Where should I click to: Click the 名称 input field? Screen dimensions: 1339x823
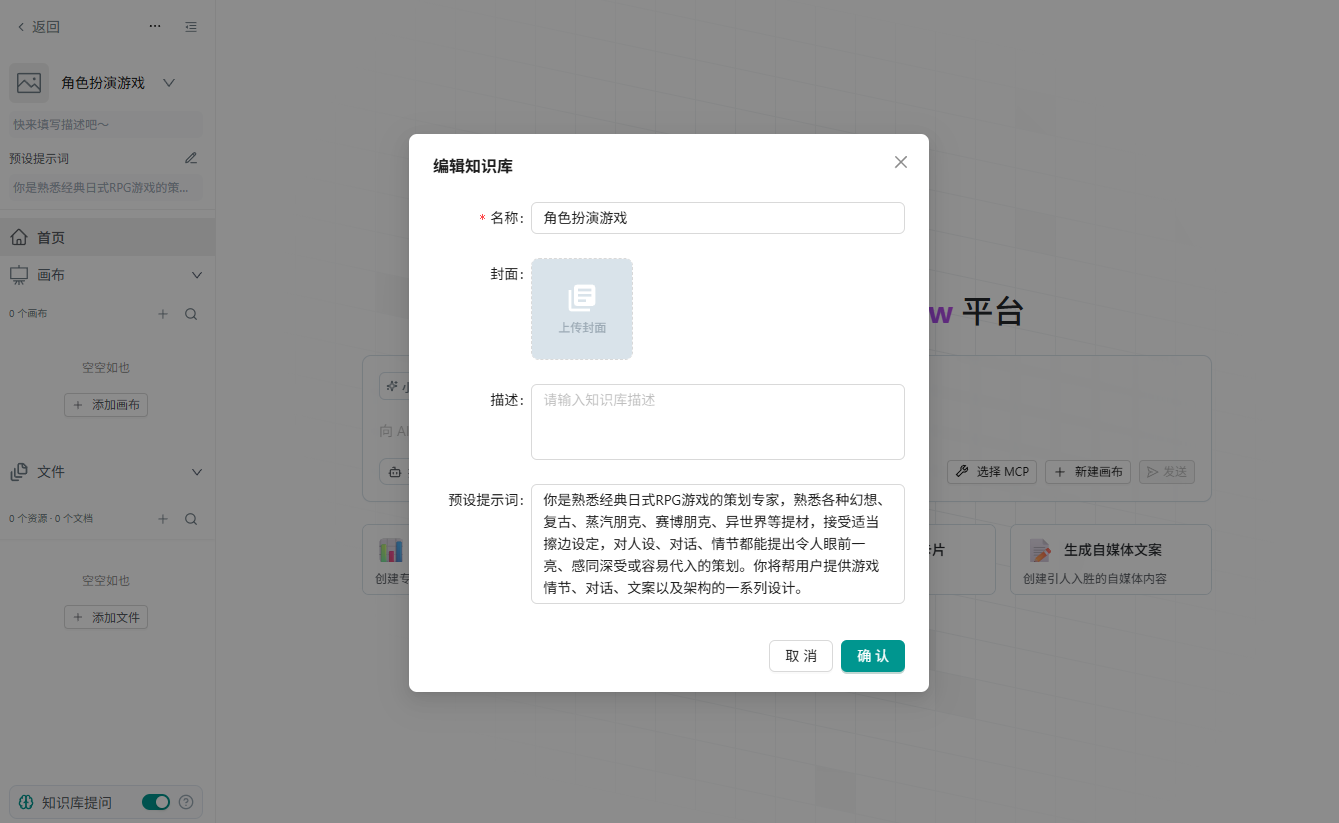click(x=718, y=218)
